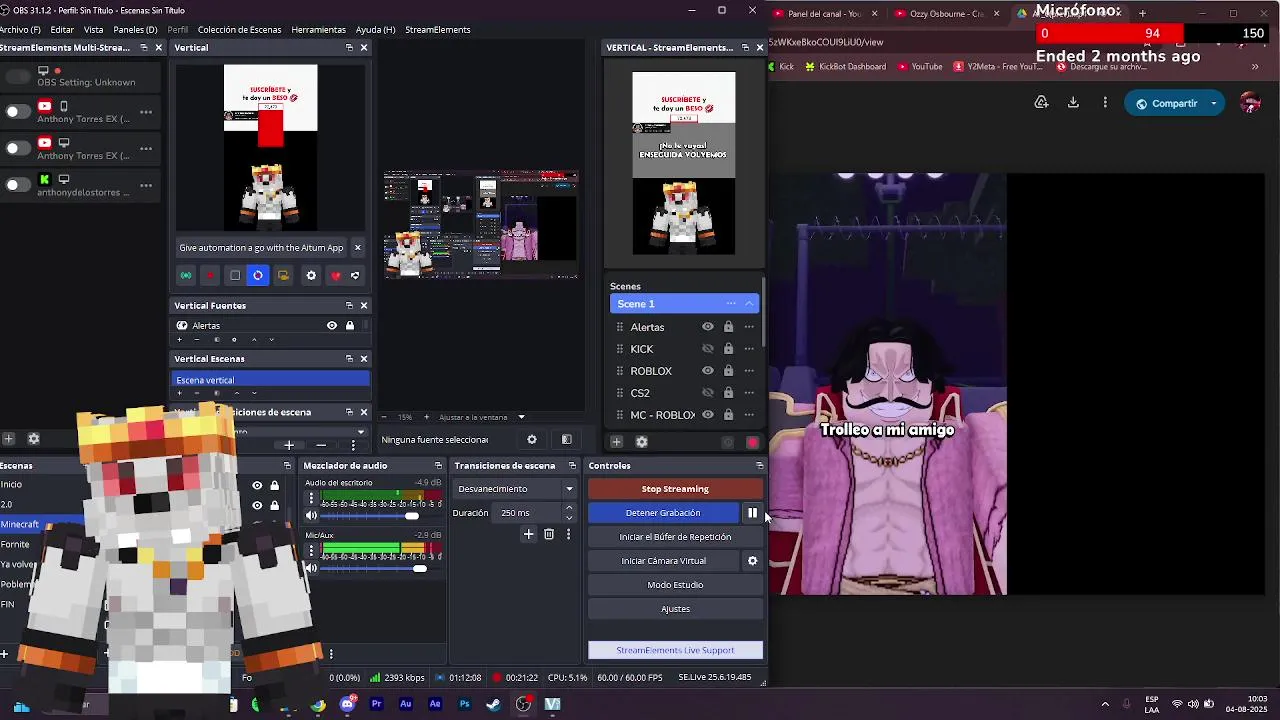Add a new scene transition
Viewport: 1280px width, 720px height.
coord(529,535)
